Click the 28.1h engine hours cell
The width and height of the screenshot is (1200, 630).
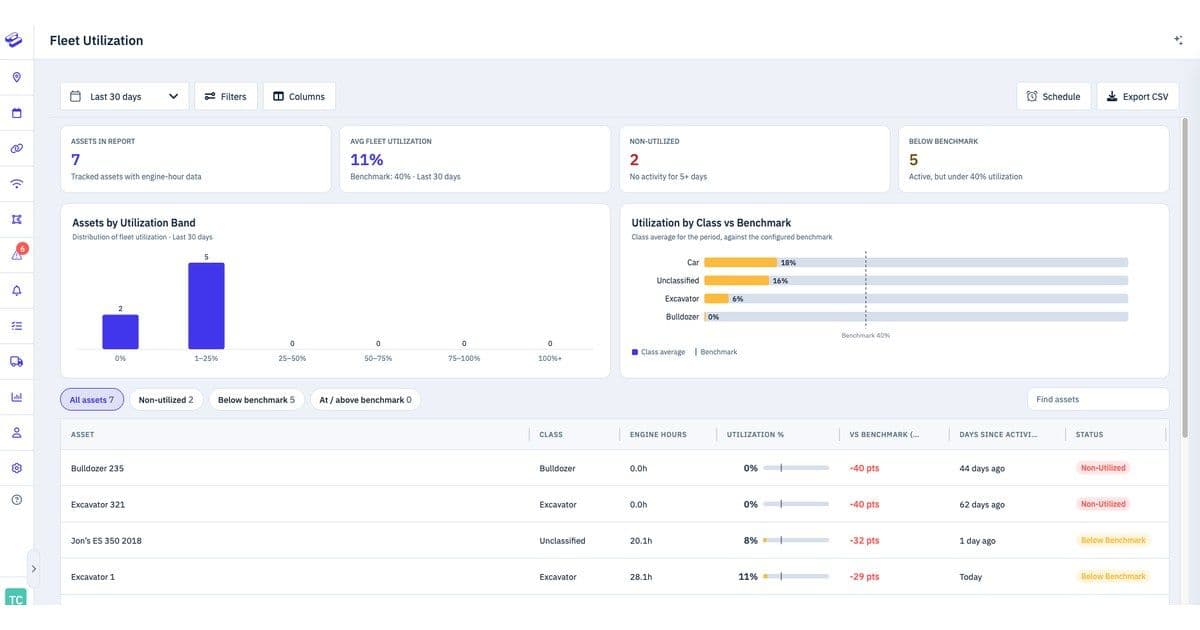[x=641, y=577]
